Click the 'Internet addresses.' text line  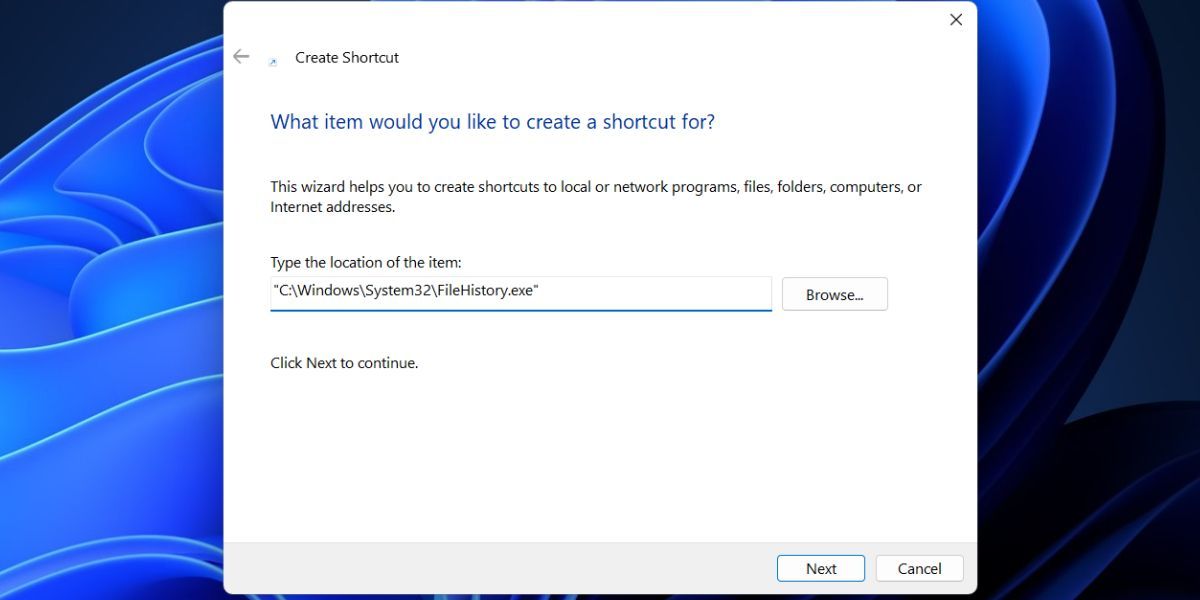coord(333,208)
